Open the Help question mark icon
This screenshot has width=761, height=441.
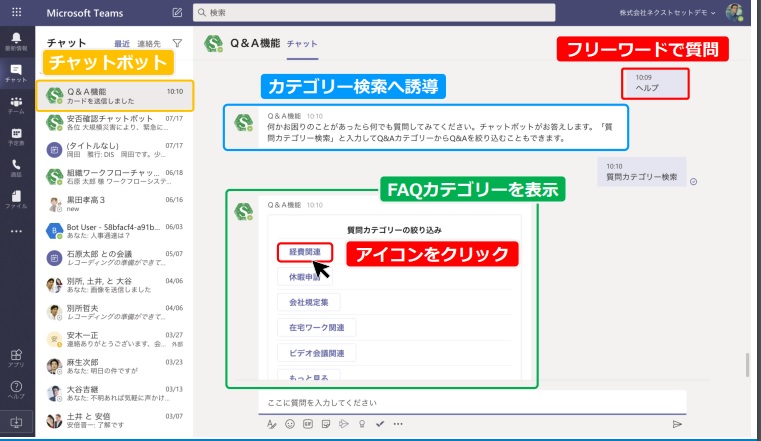[16, 390]
